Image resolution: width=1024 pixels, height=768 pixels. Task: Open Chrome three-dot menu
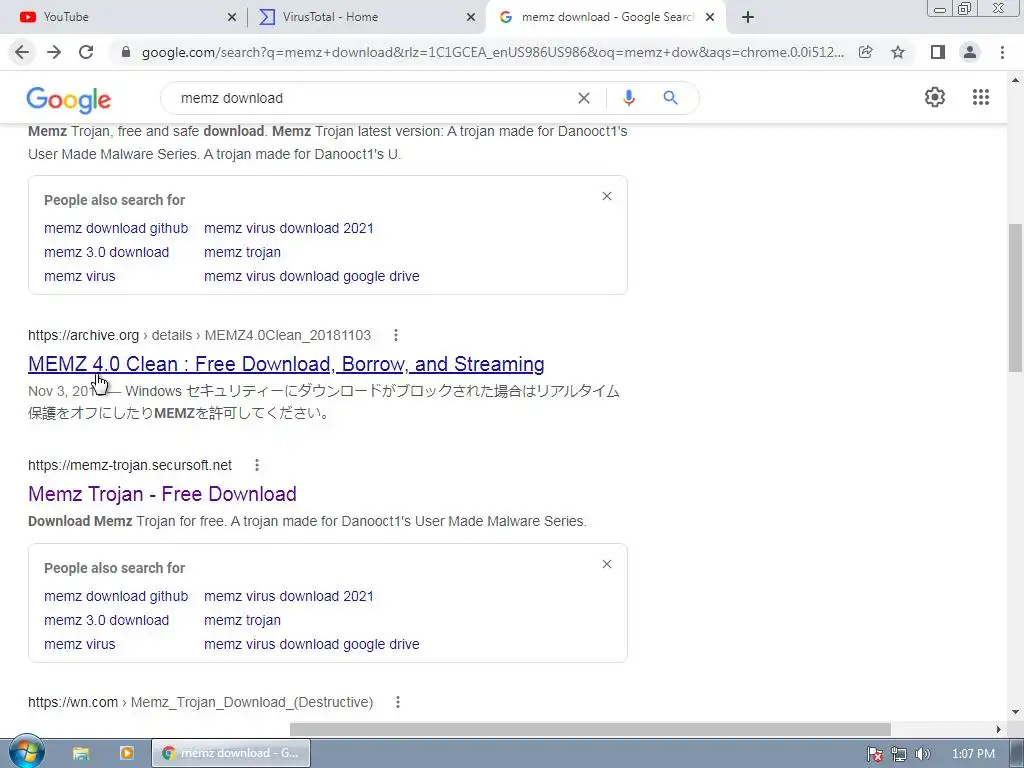tap(1002, 52)
